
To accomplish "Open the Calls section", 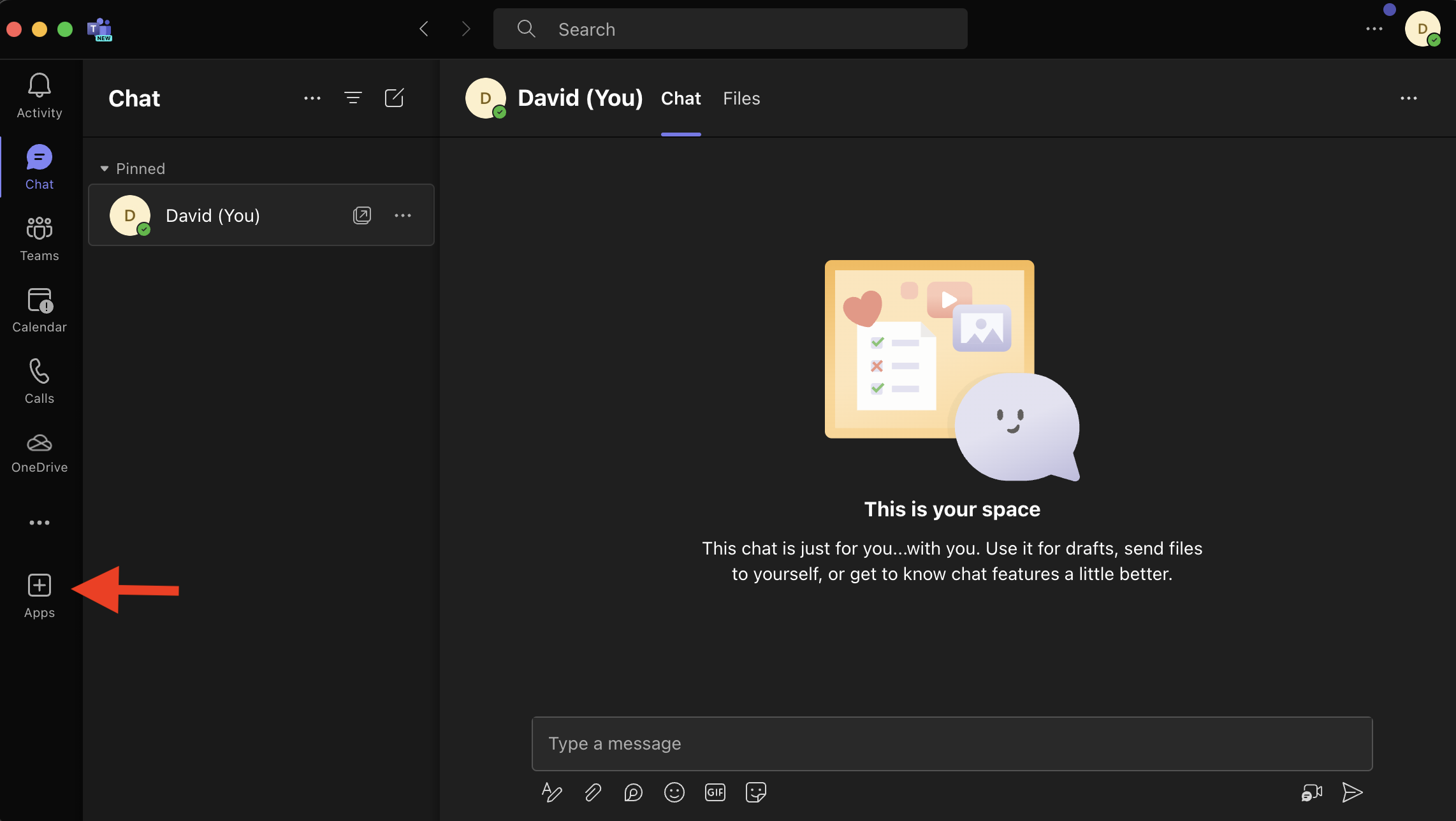I will tap(40, 381).
